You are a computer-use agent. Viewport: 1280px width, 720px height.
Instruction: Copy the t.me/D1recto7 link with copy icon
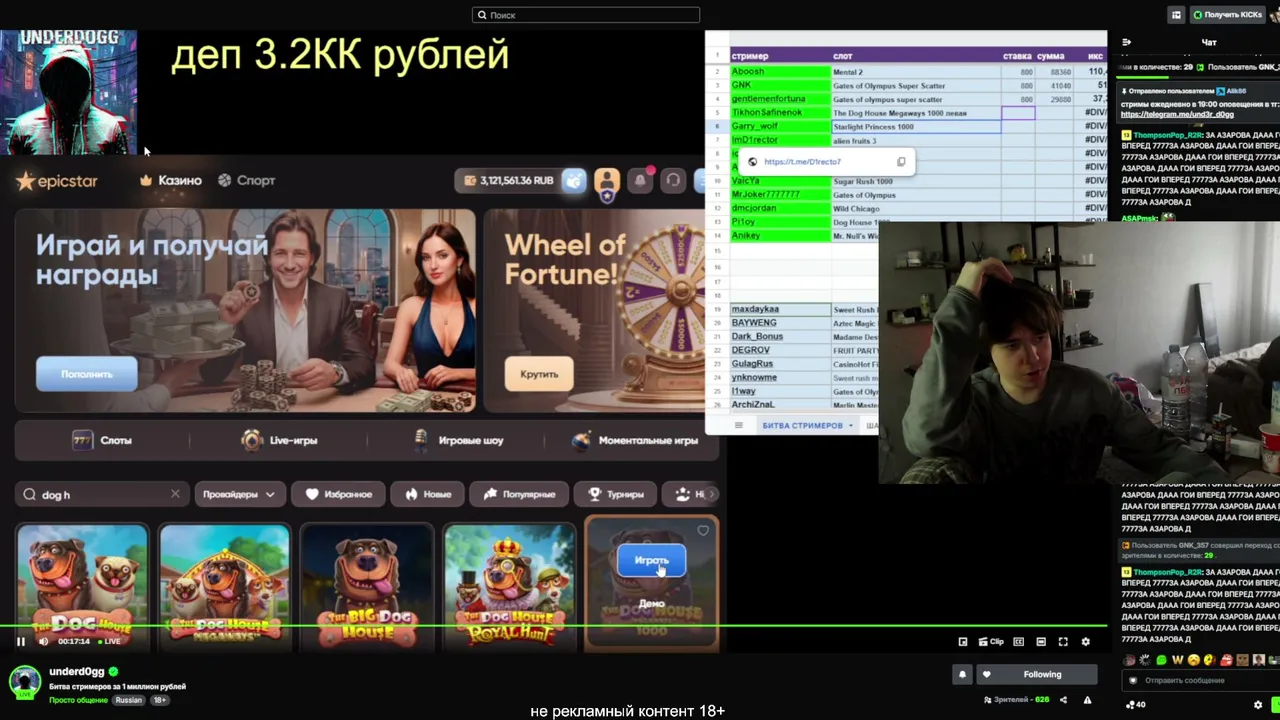tap(901, 162)
